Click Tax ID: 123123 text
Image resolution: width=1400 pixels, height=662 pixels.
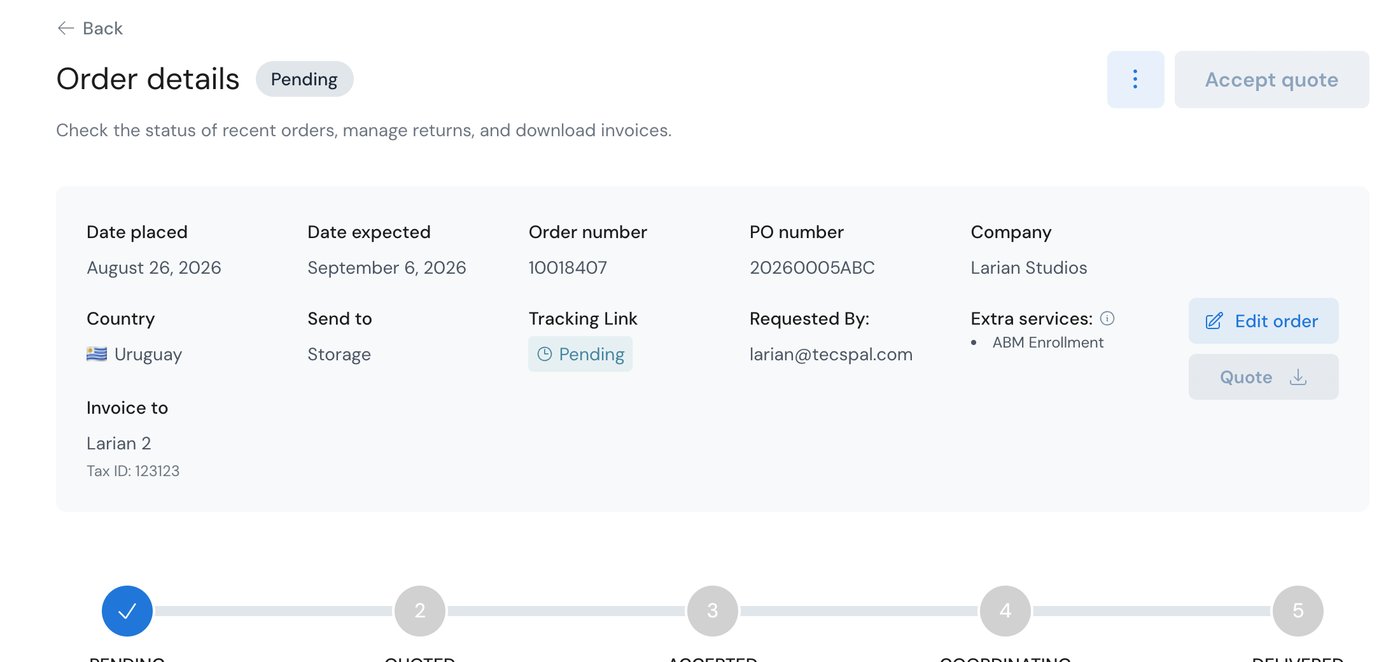(133, 471)
